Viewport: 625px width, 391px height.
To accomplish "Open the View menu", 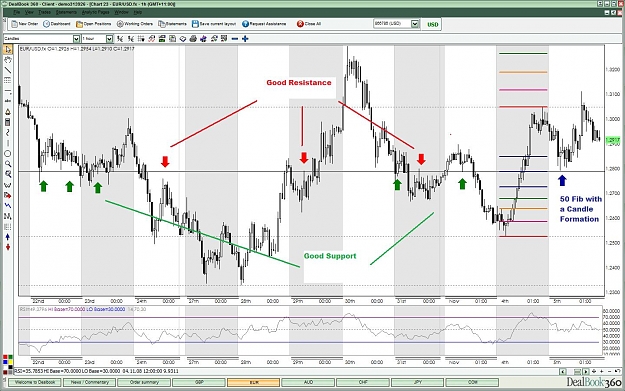I will point(29,12).
